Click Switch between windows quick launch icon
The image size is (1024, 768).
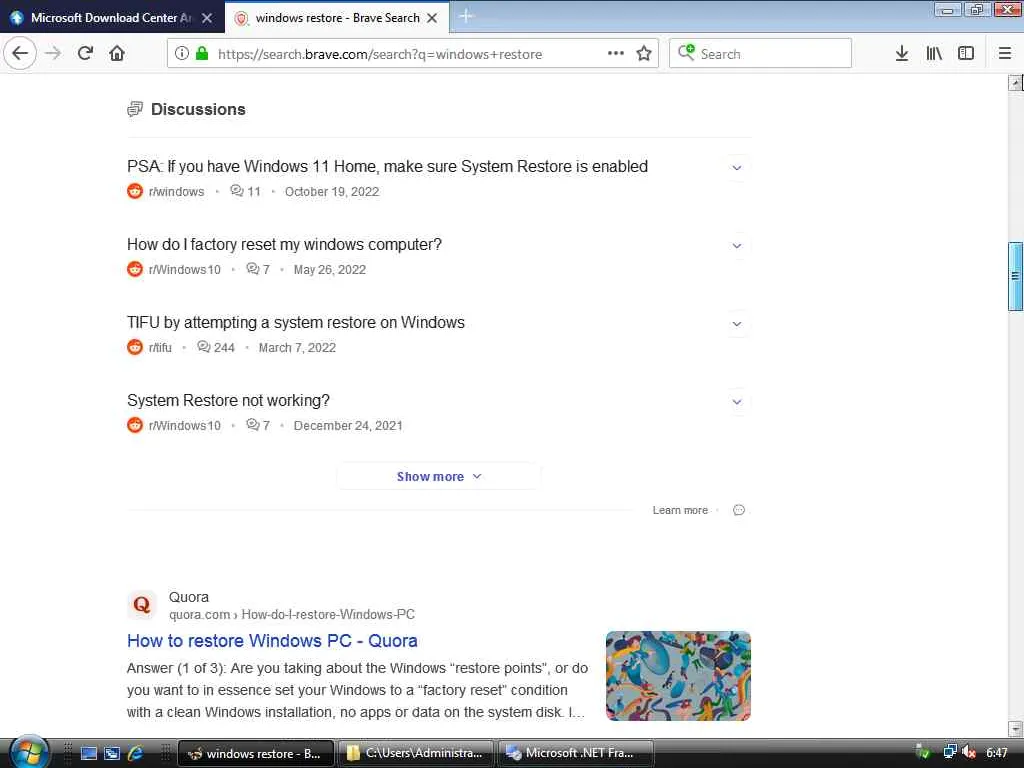click(112, 753)
